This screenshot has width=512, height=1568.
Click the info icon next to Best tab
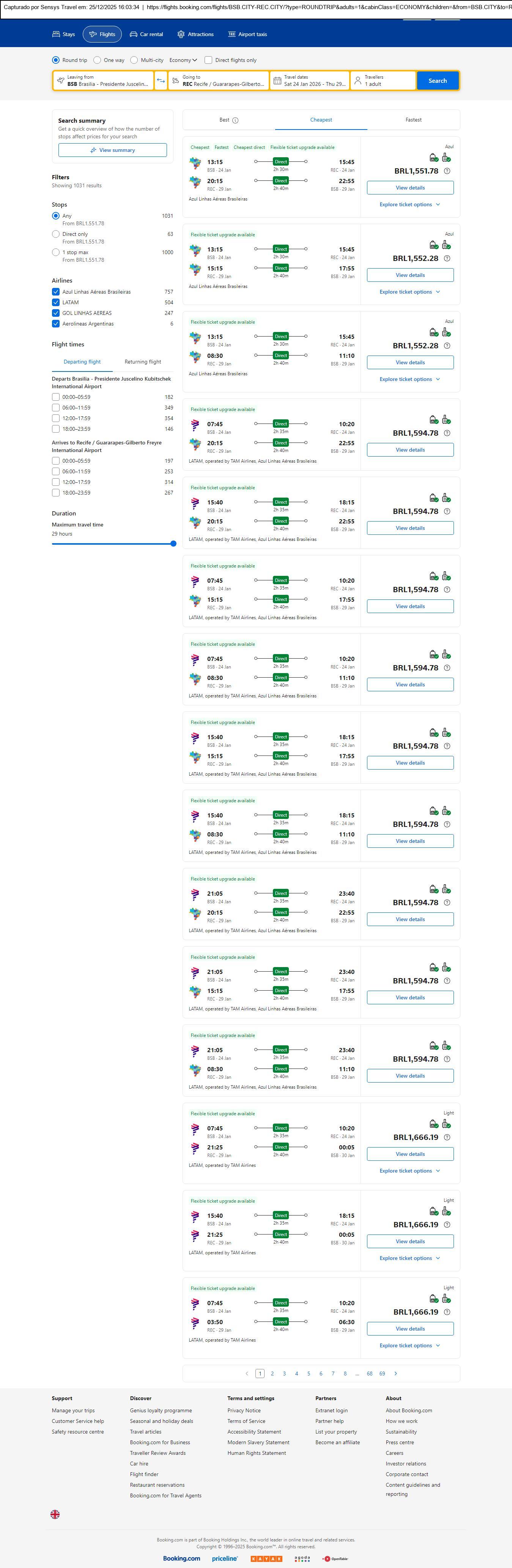coord(235,120)
